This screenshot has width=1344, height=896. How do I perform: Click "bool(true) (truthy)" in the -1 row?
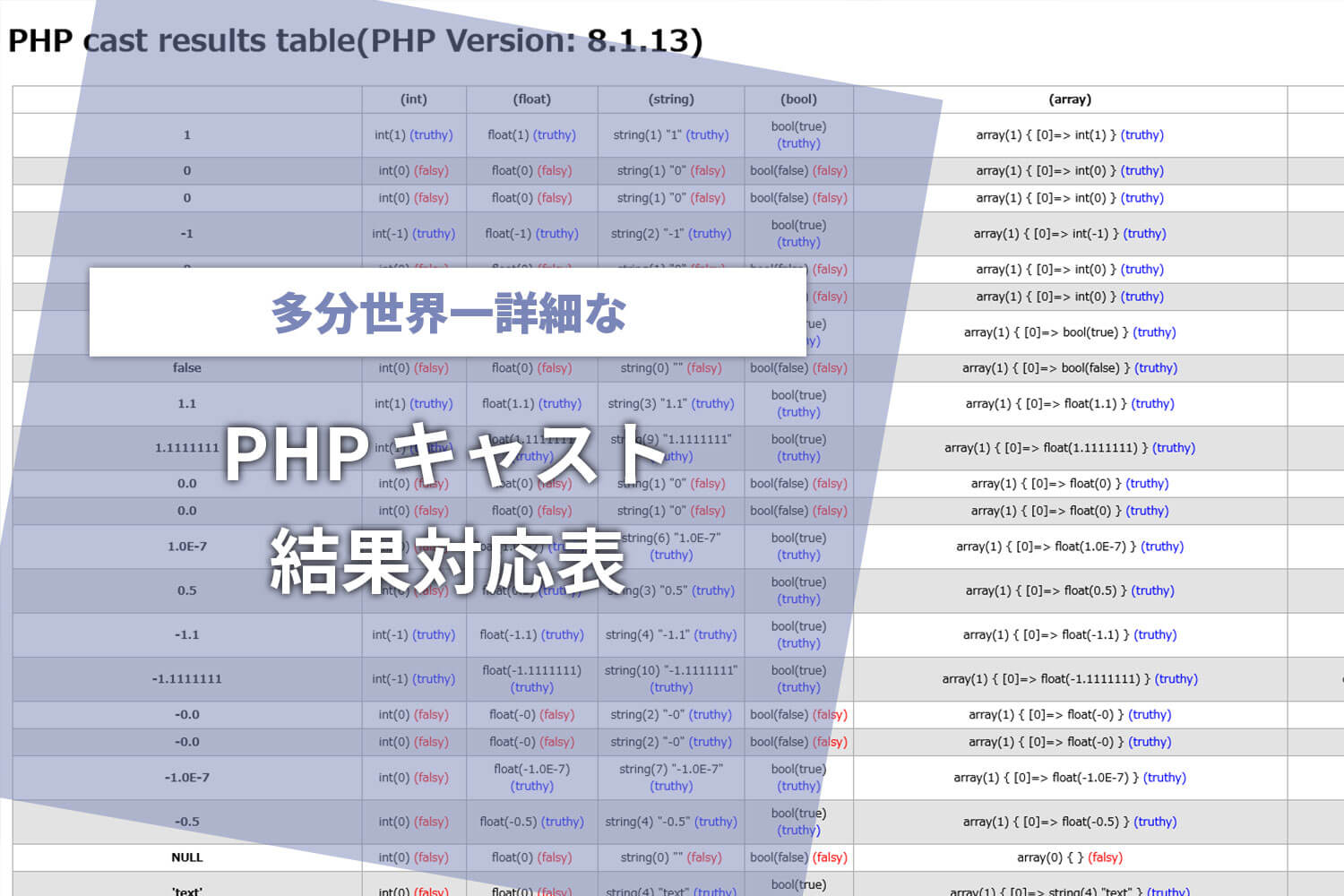pos(799,234)
